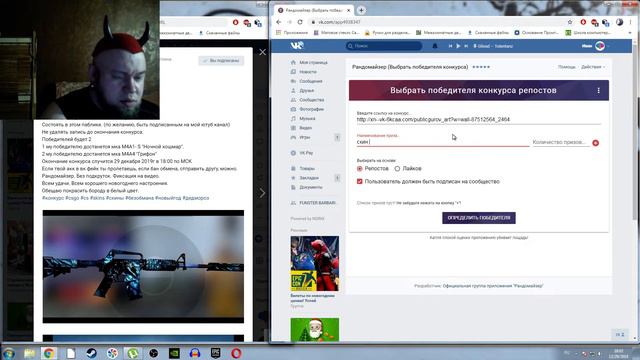The width and height of the screenshot is (640, 360).
Task: Go to next post with right arrow
Action: (262, 193)
